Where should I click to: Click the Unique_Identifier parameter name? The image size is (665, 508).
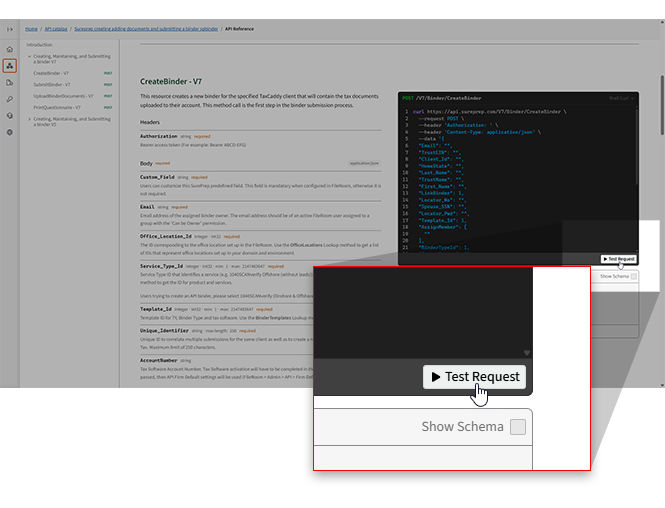point(164,330)
